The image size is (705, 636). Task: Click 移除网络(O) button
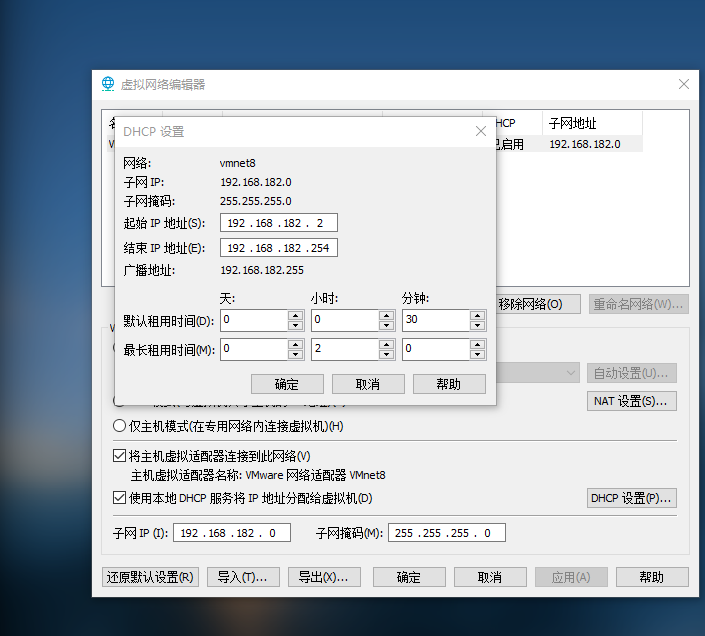538,304
